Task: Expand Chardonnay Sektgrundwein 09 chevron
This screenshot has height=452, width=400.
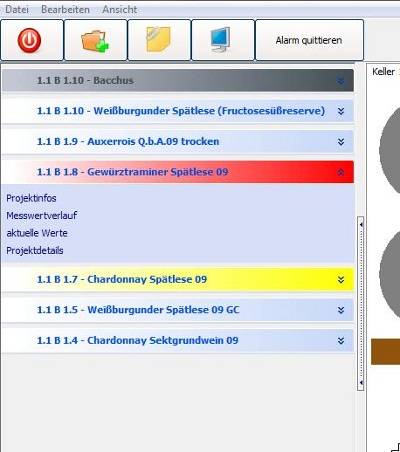Action: tap(341, 341)
